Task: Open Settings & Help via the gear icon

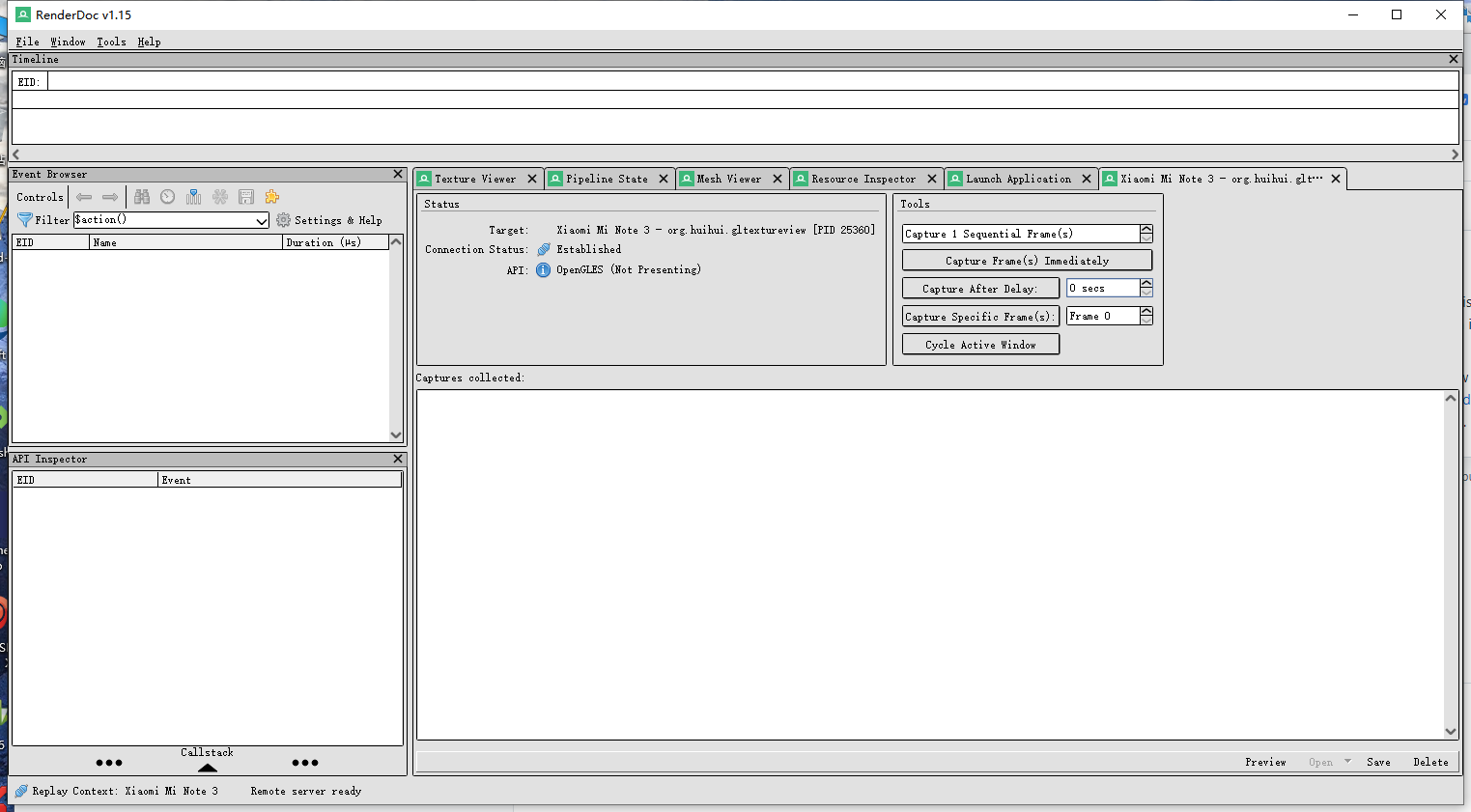Action: point(283,219)
